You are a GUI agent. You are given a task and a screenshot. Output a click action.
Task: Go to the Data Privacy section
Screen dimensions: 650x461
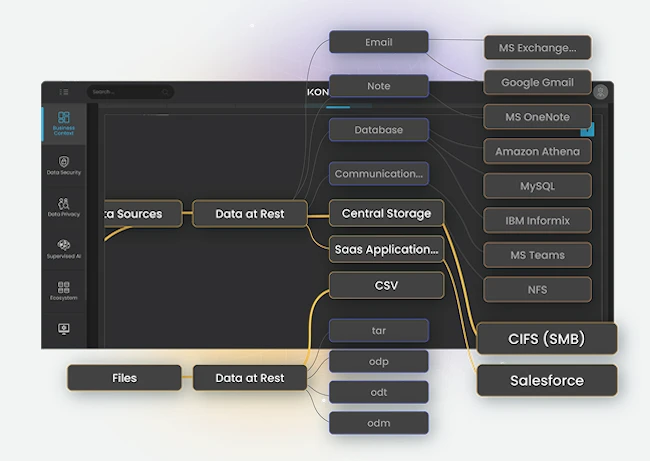click(x=63, y=207)
